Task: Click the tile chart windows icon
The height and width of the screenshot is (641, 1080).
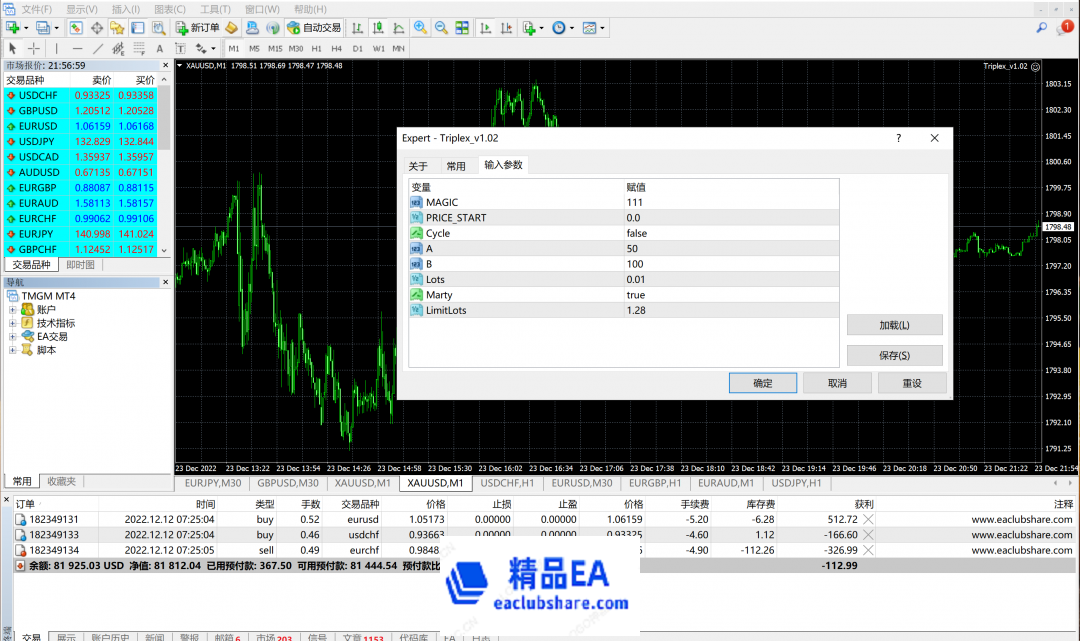Action: click(x=461, y=28)
